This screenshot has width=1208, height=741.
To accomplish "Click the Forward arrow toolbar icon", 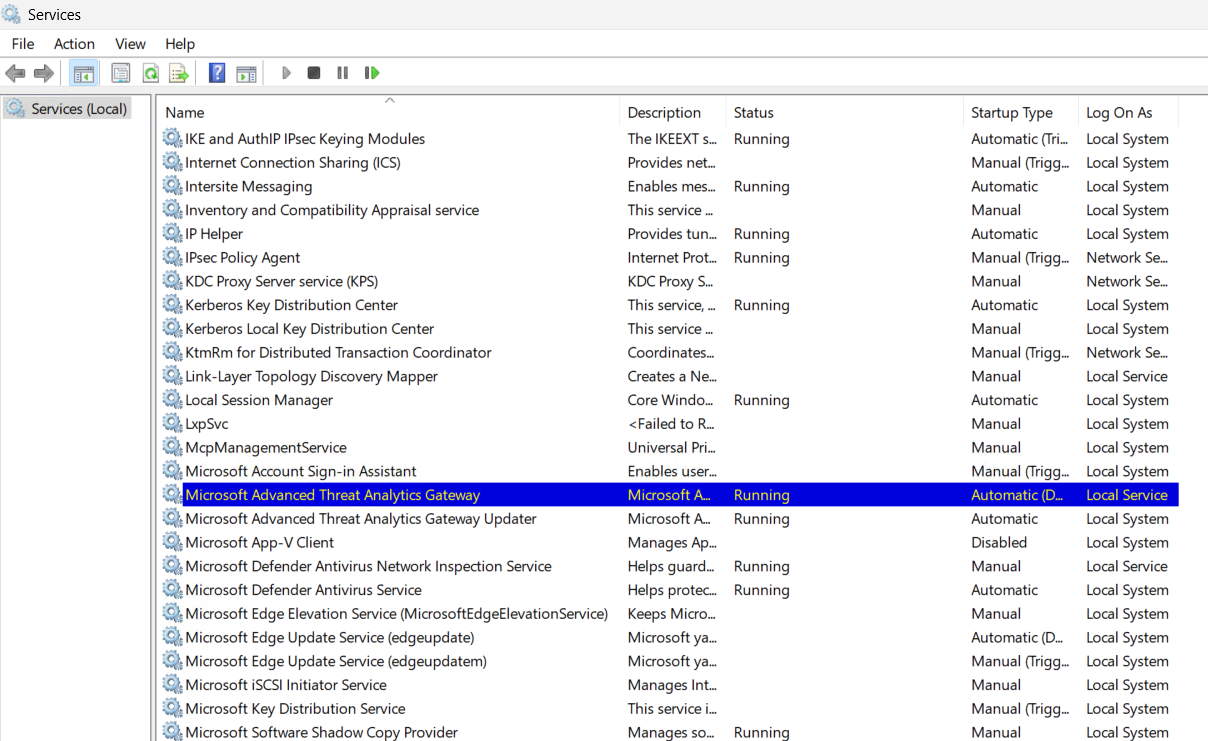I will click(44, 73).
